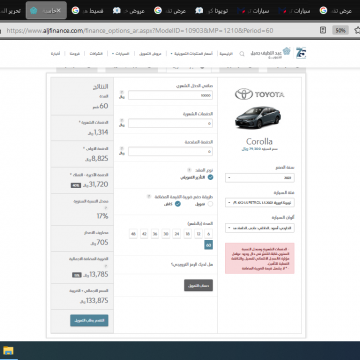Open عروضنا nav item
Screen dimensions: 360x360
tap(74, 54)
